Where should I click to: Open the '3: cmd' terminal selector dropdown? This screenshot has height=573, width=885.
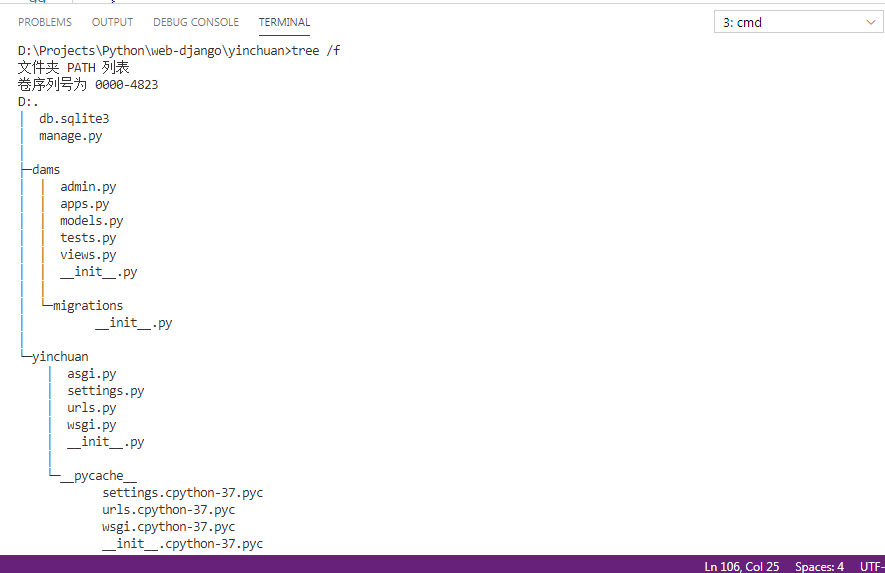tap(798, 22)
